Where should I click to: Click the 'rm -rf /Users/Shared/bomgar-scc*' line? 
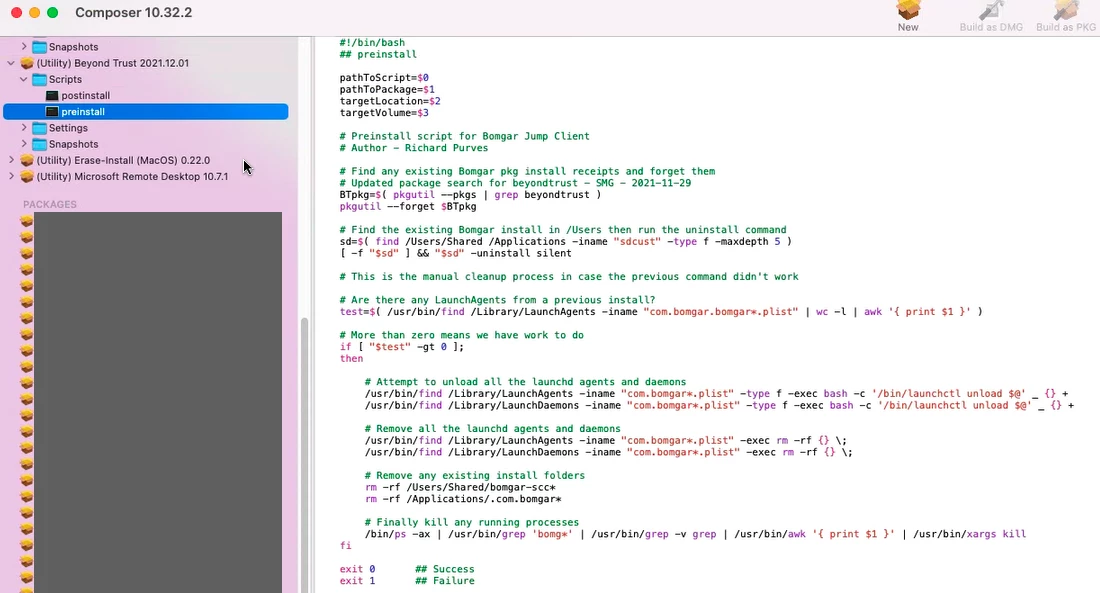[x=460, y=487]
